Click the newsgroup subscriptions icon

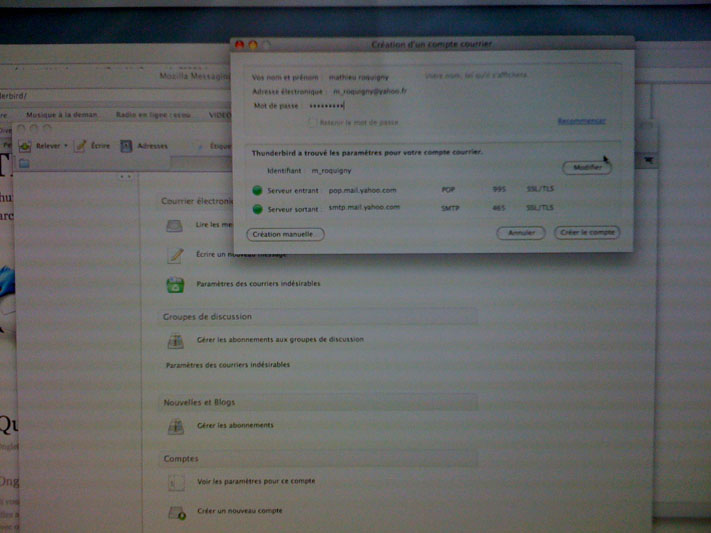coord(175,341)
